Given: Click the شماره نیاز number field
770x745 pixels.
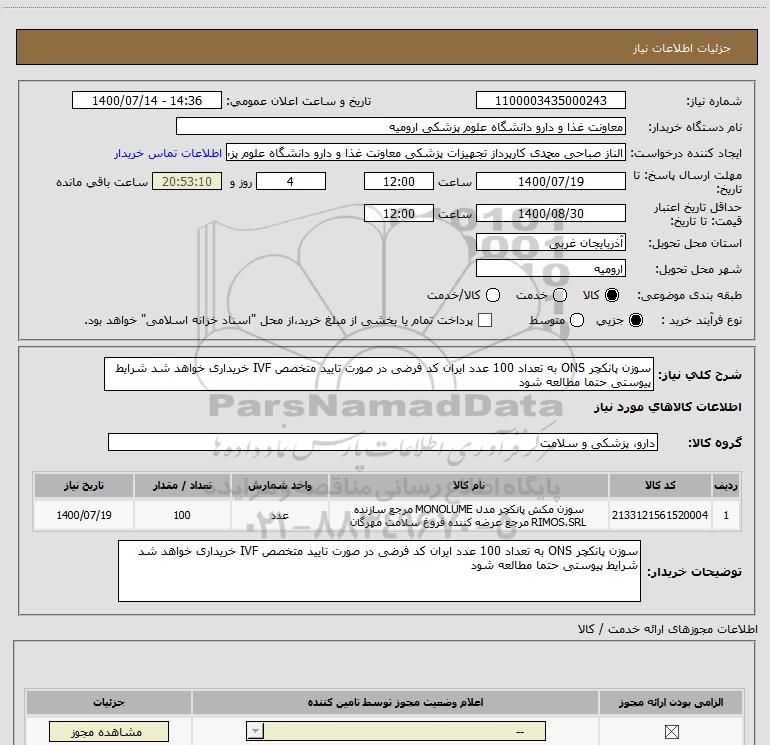Looking at the screenshot, I should pyautogui.click(x=551, y=101).
